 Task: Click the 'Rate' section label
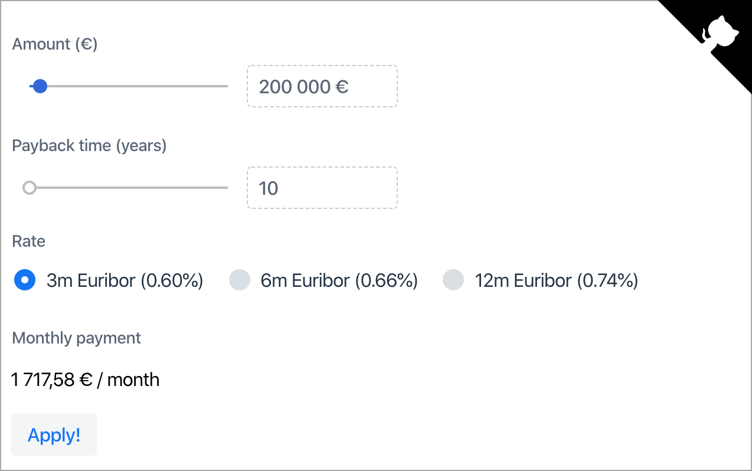point(28,242)
